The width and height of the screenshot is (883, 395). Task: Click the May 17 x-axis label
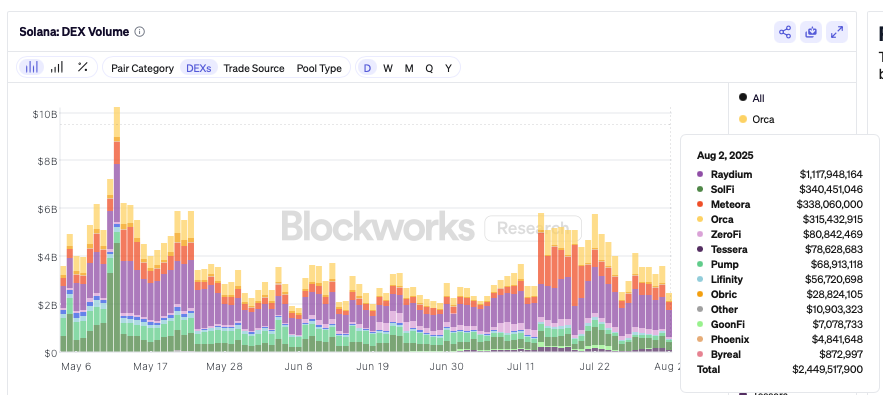pos(150,367)
